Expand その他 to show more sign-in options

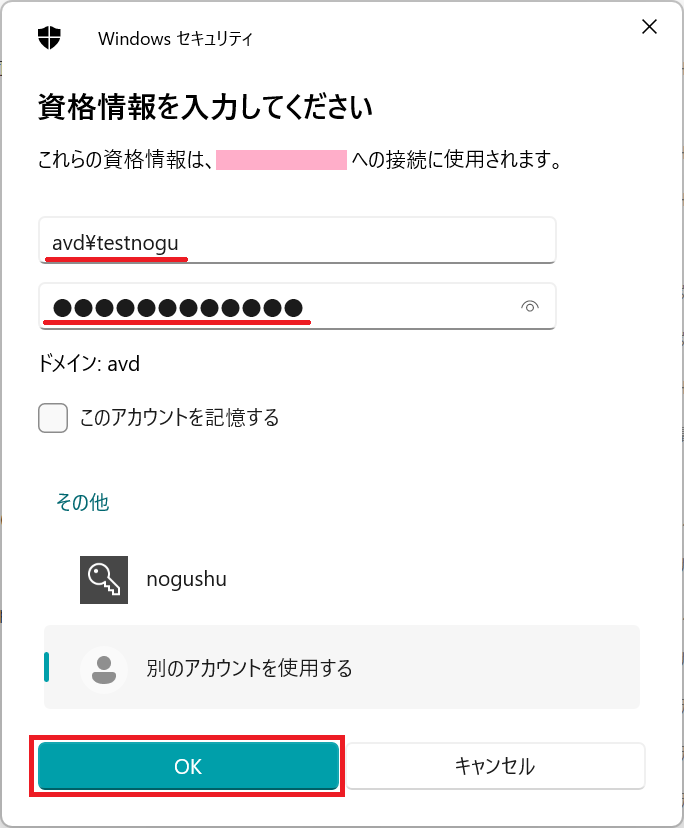(80, 503)
